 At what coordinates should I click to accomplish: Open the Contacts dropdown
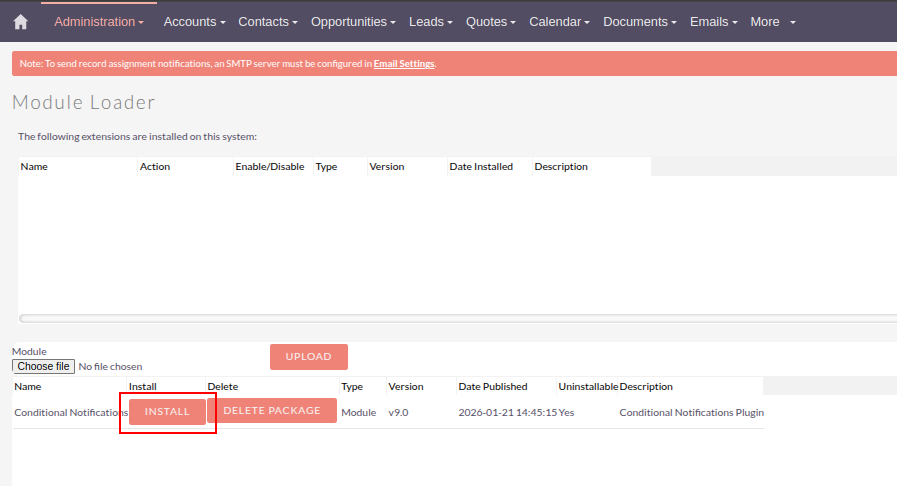click(268, 22)
